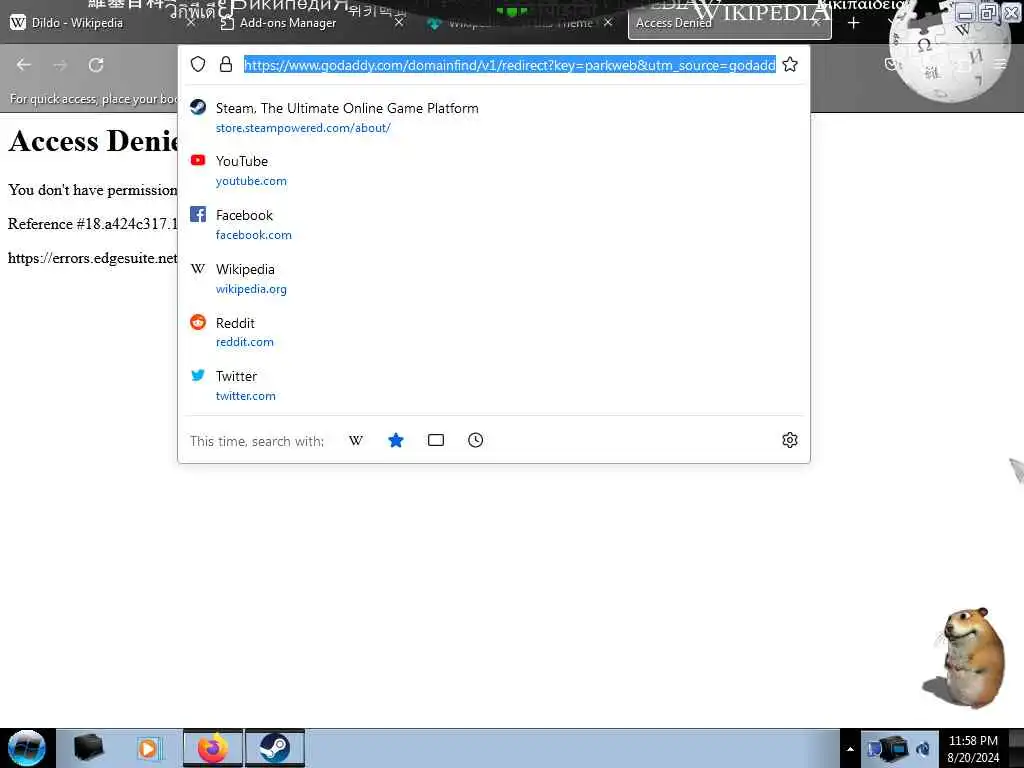Choose the YouTube suggestion
Screen dimensions: 1024x768
[494, 170]
